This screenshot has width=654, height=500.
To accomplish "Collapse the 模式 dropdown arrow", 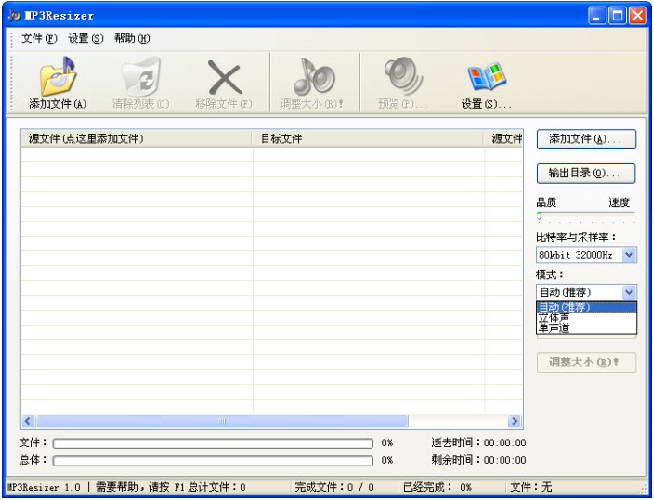I will pyautogui.click(x=629, y=292).
